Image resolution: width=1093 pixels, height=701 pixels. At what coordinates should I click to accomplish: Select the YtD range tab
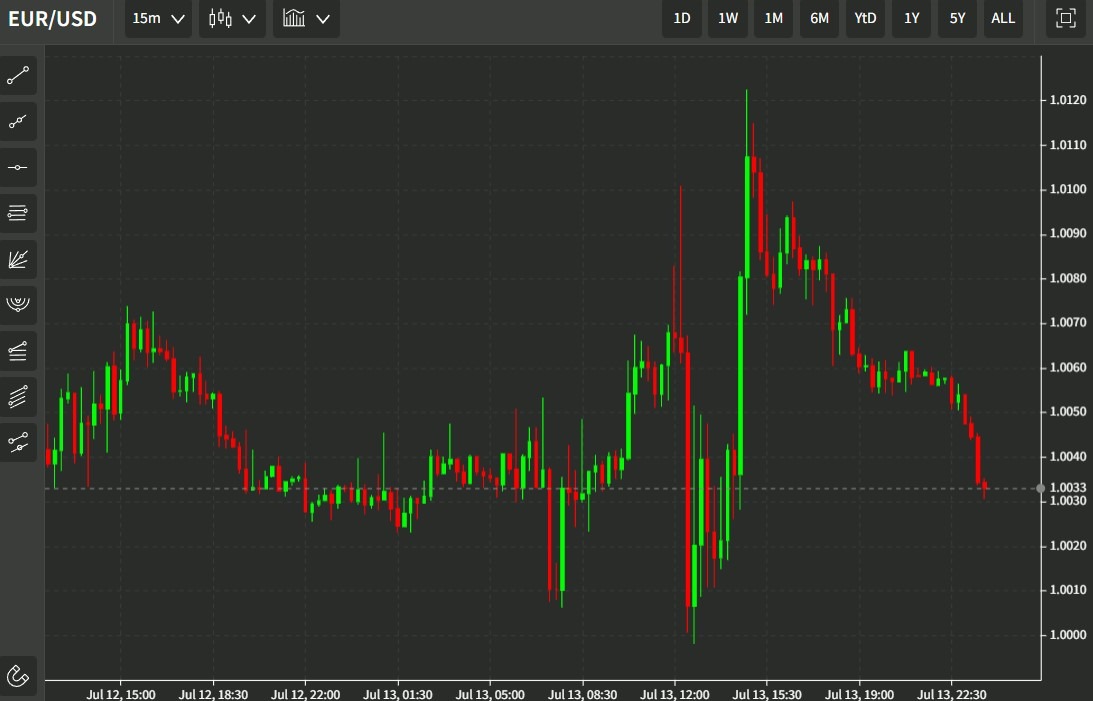pyautogui.click(x=865, y=18)
